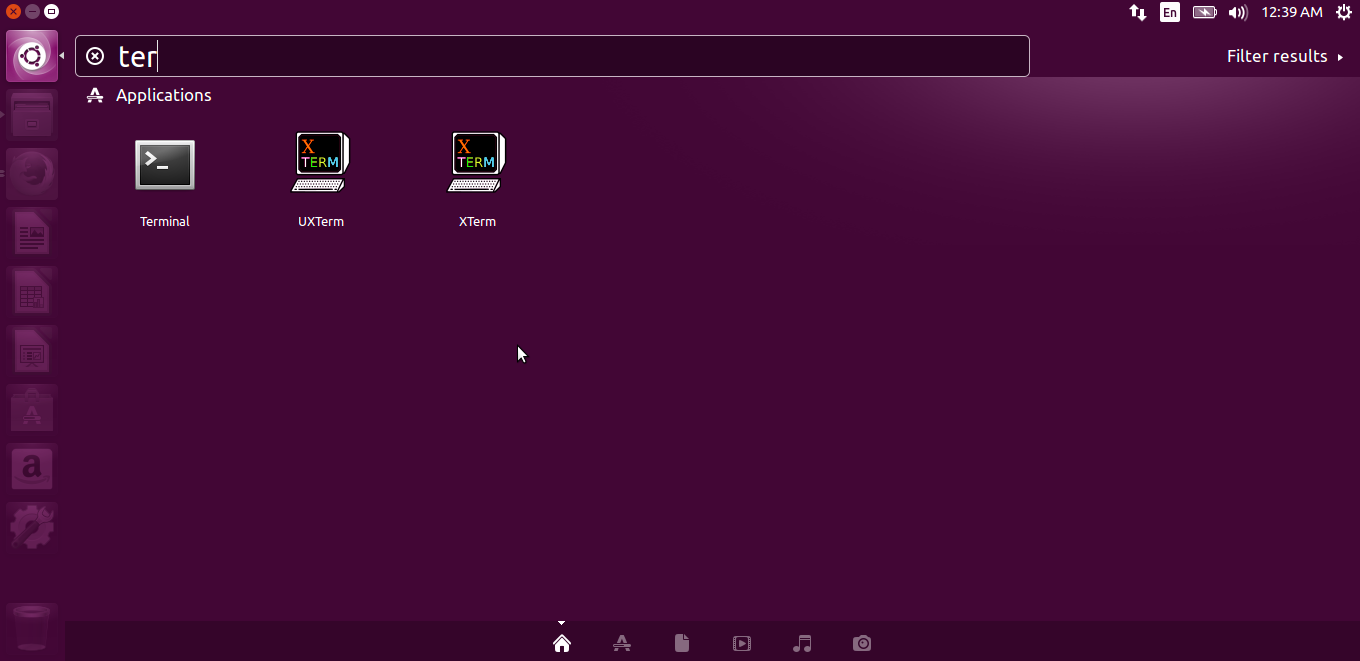
Task: Switch to the Files lens
Action: click(x=682, y=643)
